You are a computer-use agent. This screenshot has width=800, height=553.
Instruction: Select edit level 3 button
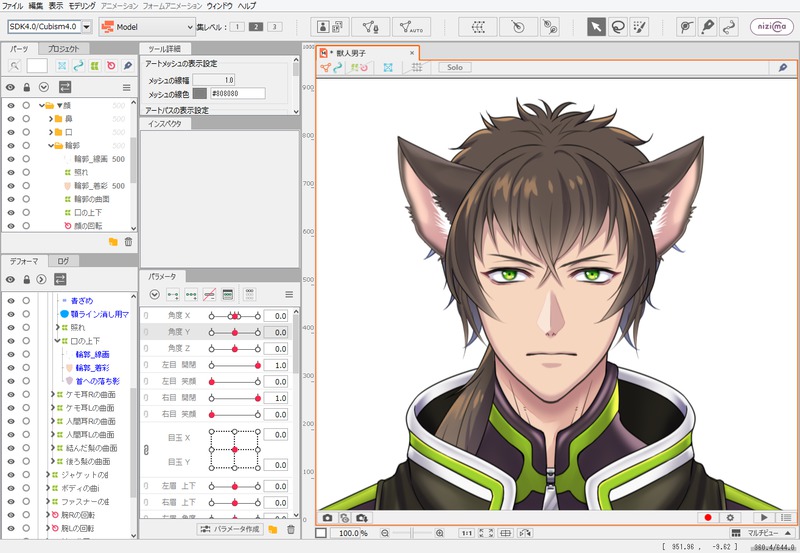[274, 27]
